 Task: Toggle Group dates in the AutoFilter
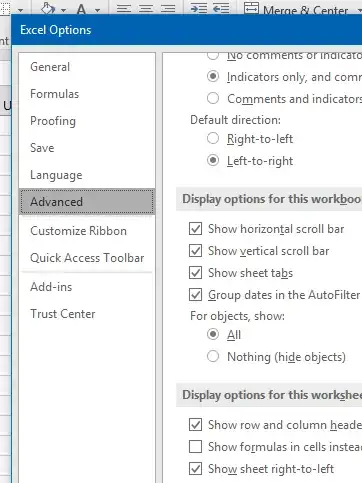pyautogui.click(x=195, y=295)
